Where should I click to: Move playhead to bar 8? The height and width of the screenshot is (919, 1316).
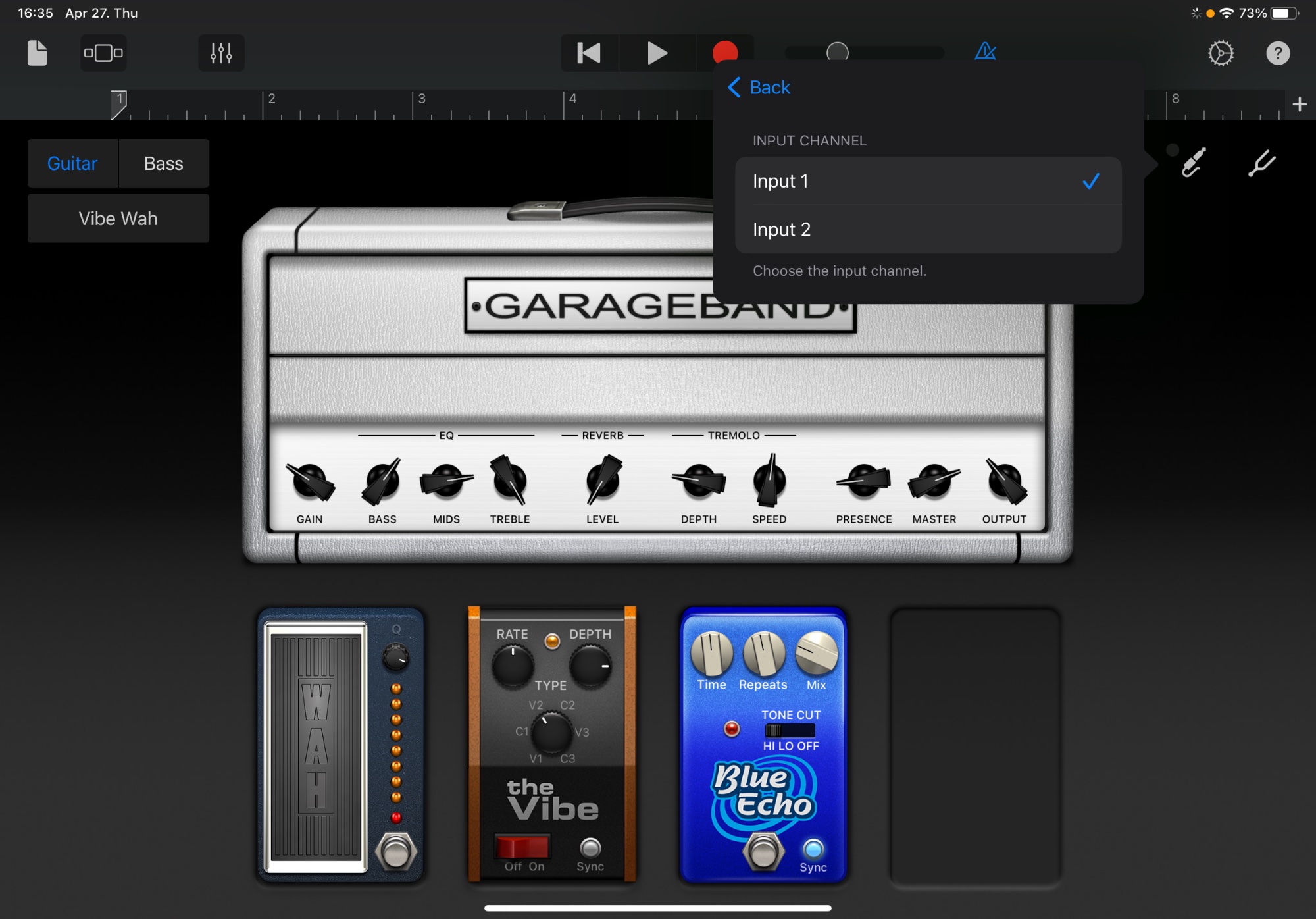[x=1175, y=99]
